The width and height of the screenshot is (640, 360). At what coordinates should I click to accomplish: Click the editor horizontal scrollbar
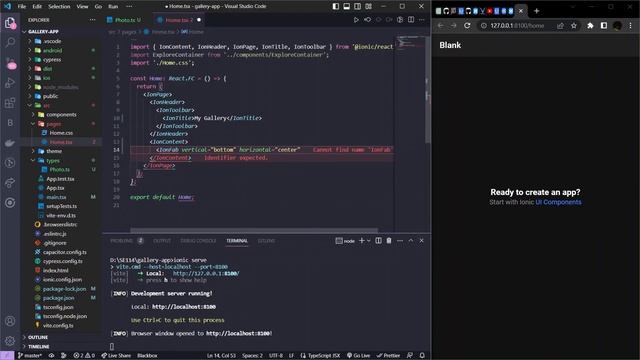coord(254,230)
